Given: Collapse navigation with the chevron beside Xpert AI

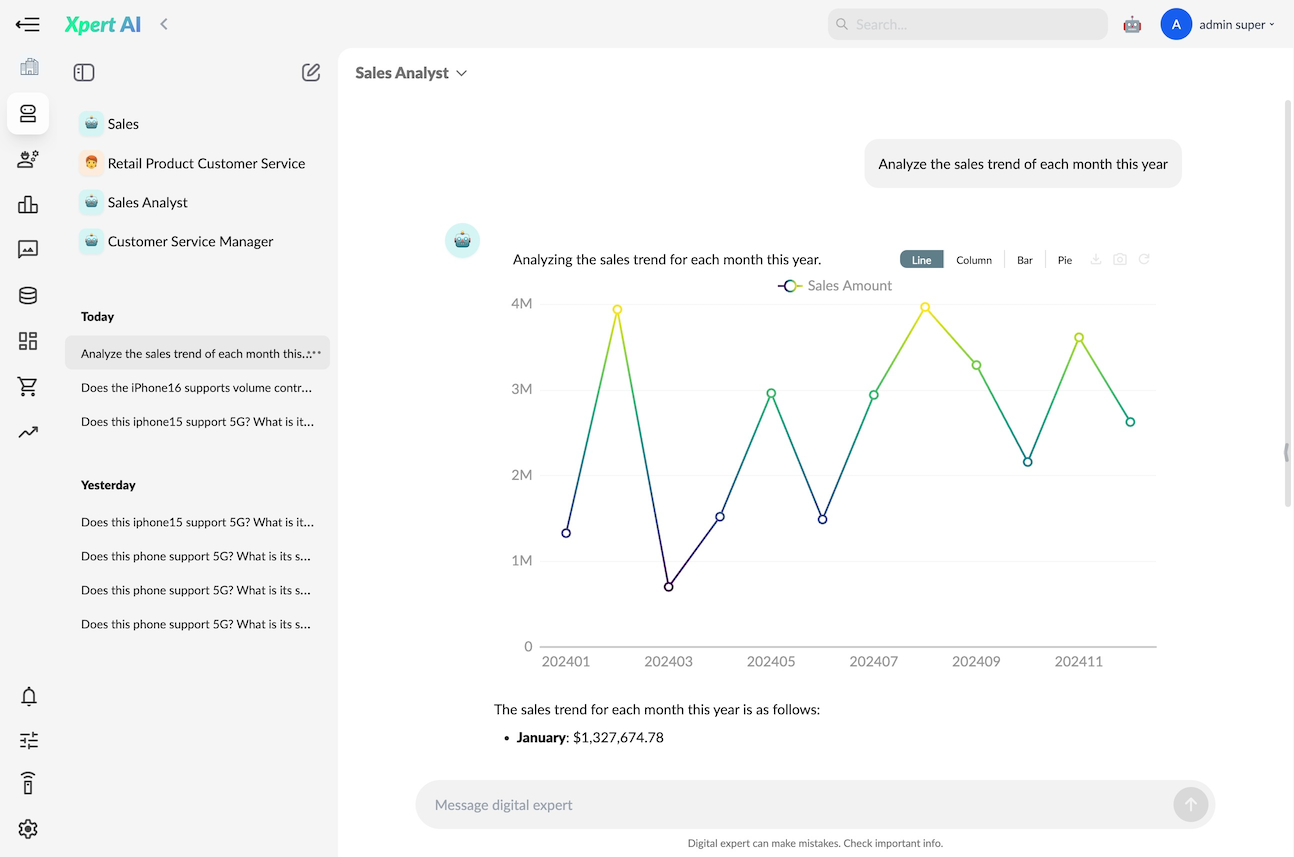Looking at the screenshot, I should tap(164, 24).
